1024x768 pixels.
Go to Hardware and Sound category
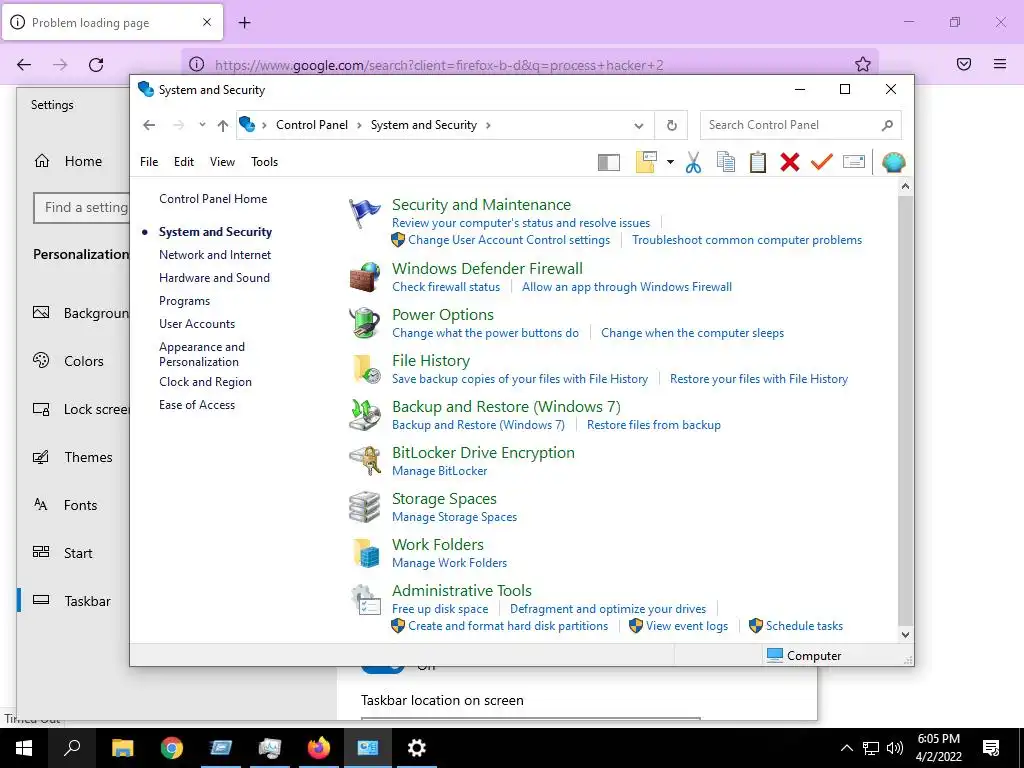[x=214, y=278]
